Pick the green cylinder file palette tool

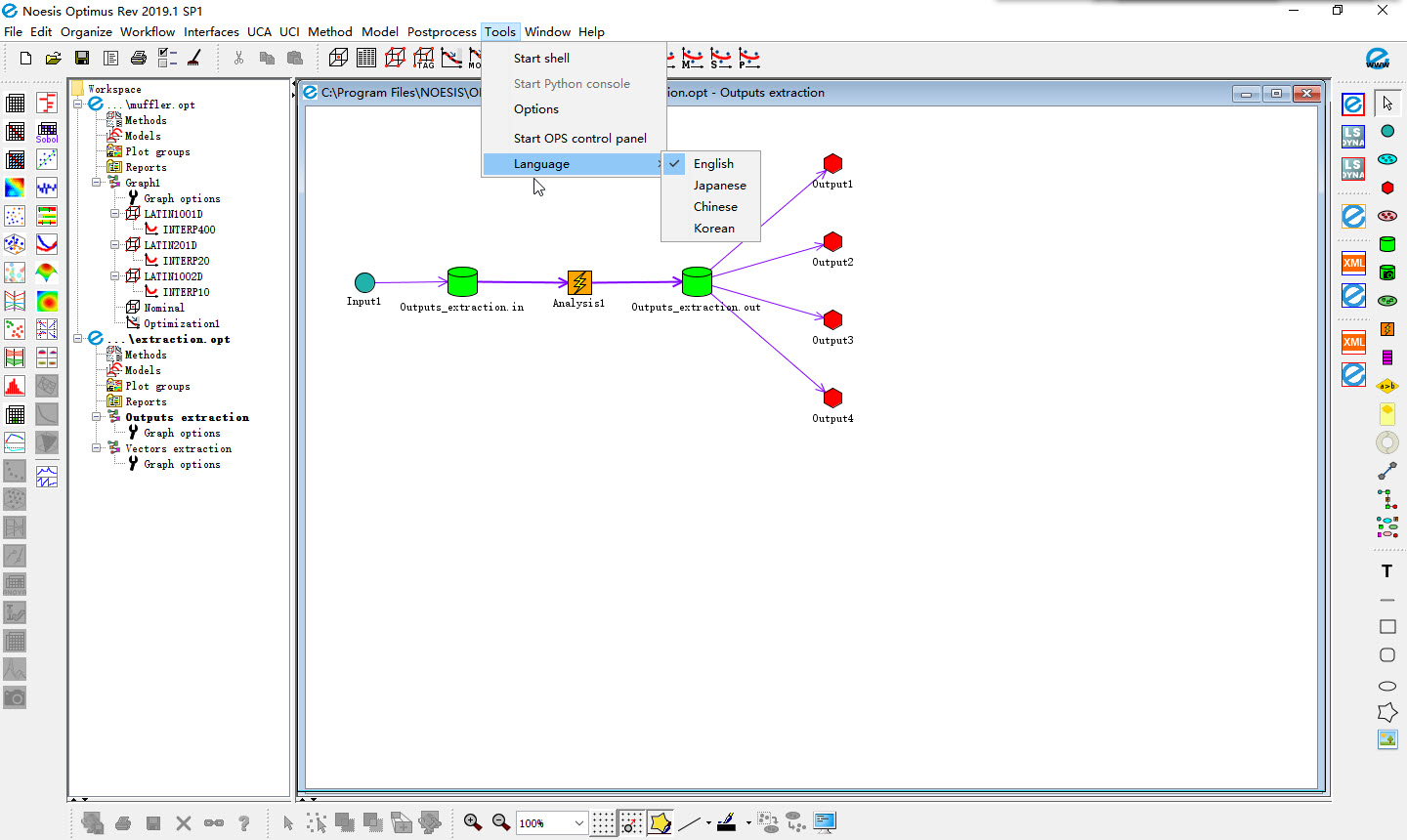coord(1387,244)
